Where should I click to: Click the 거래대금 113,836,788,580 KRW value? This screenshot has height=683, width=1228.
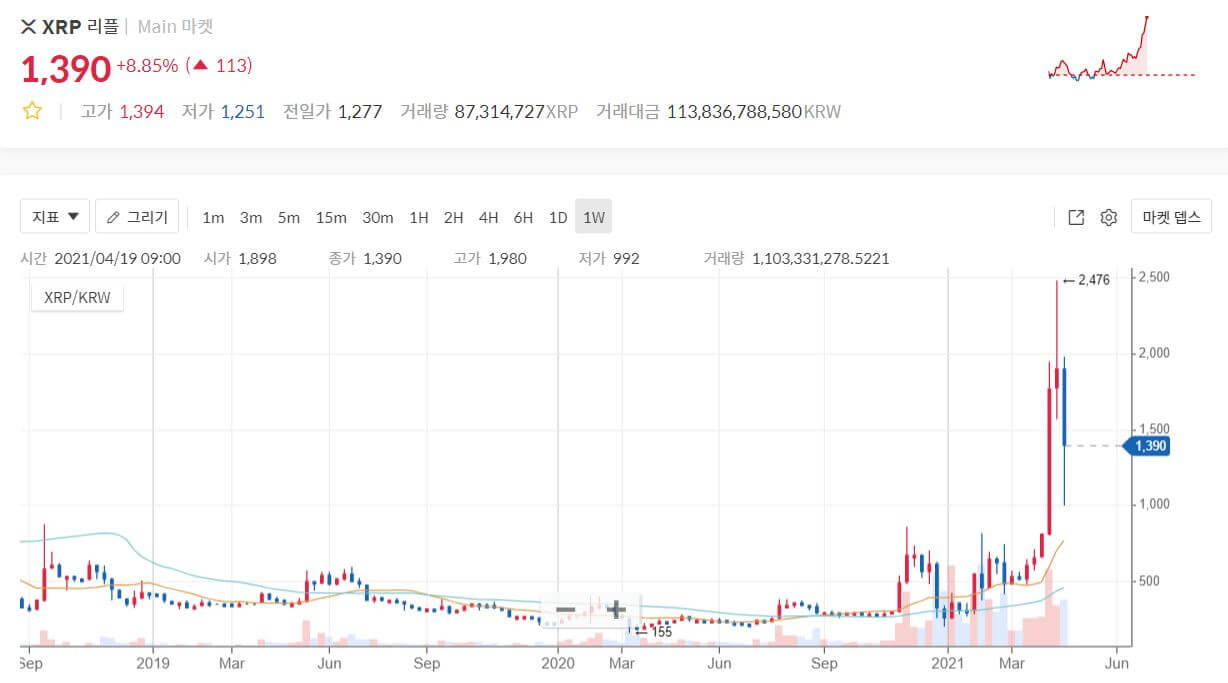coord(718,111)
